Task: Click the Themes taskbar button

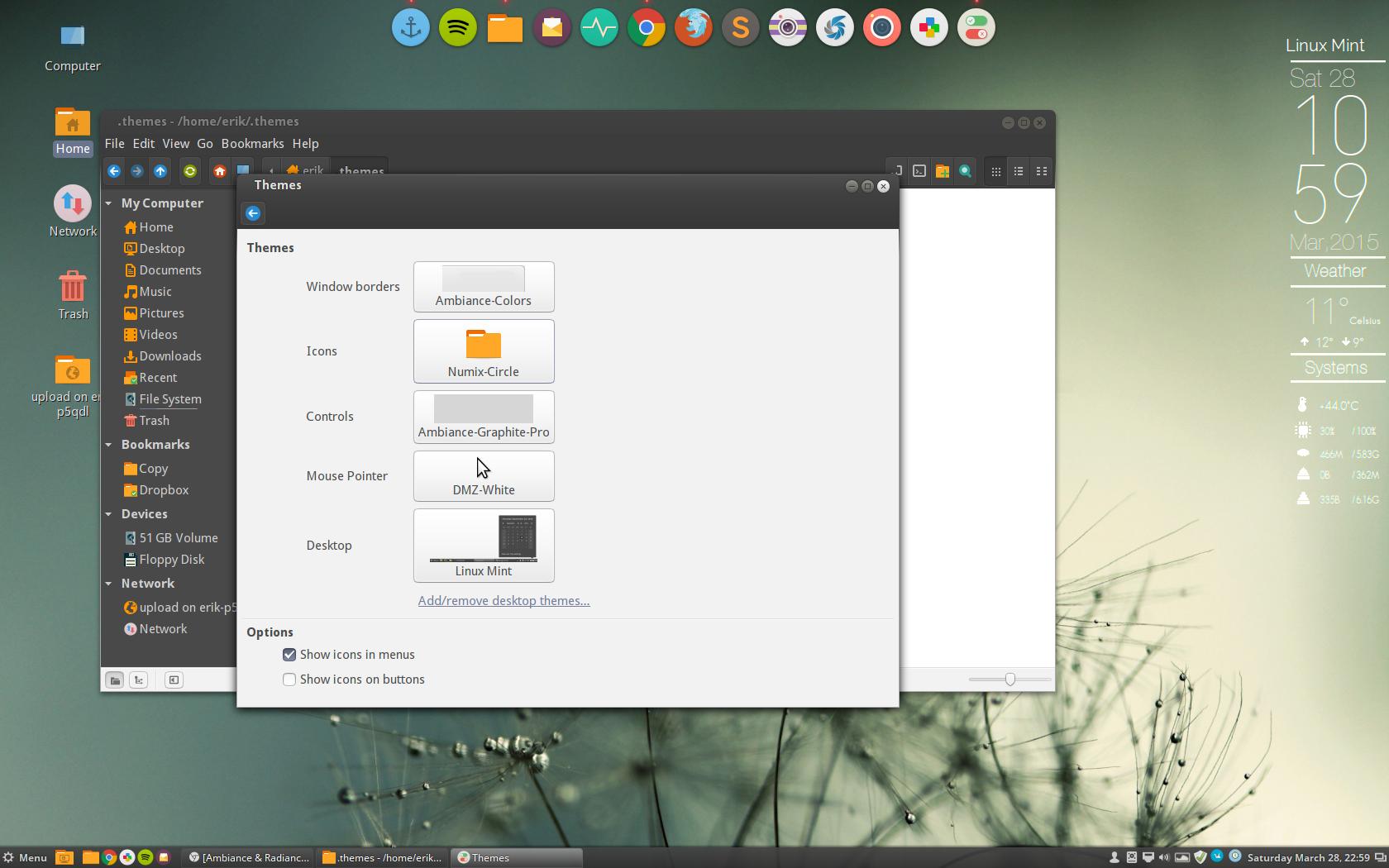Action: click(517, 857)
